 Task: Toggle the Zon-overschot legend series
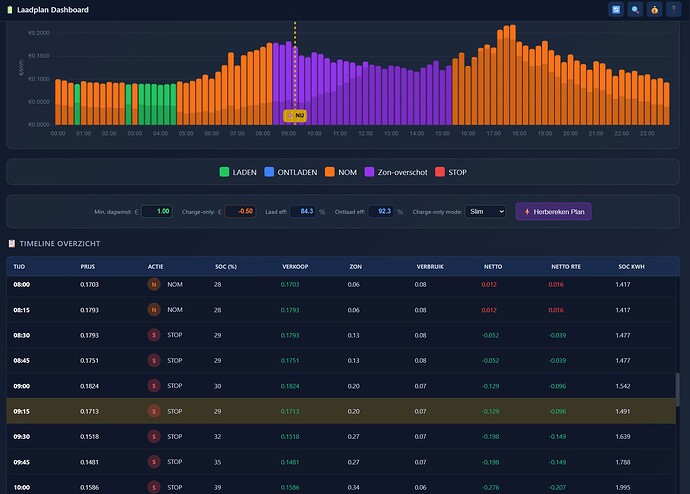click(396, 172)
